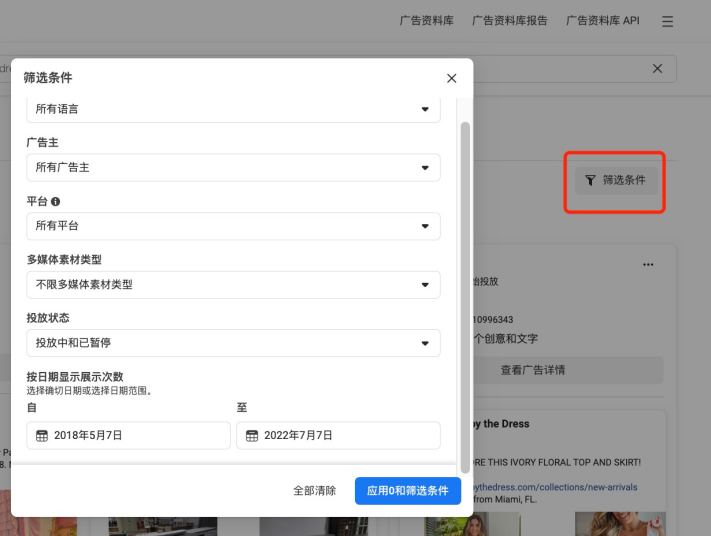Open the hamburger menu icon in header
The height and width of the screenshot is (536, 711).
tap(667, 21)
